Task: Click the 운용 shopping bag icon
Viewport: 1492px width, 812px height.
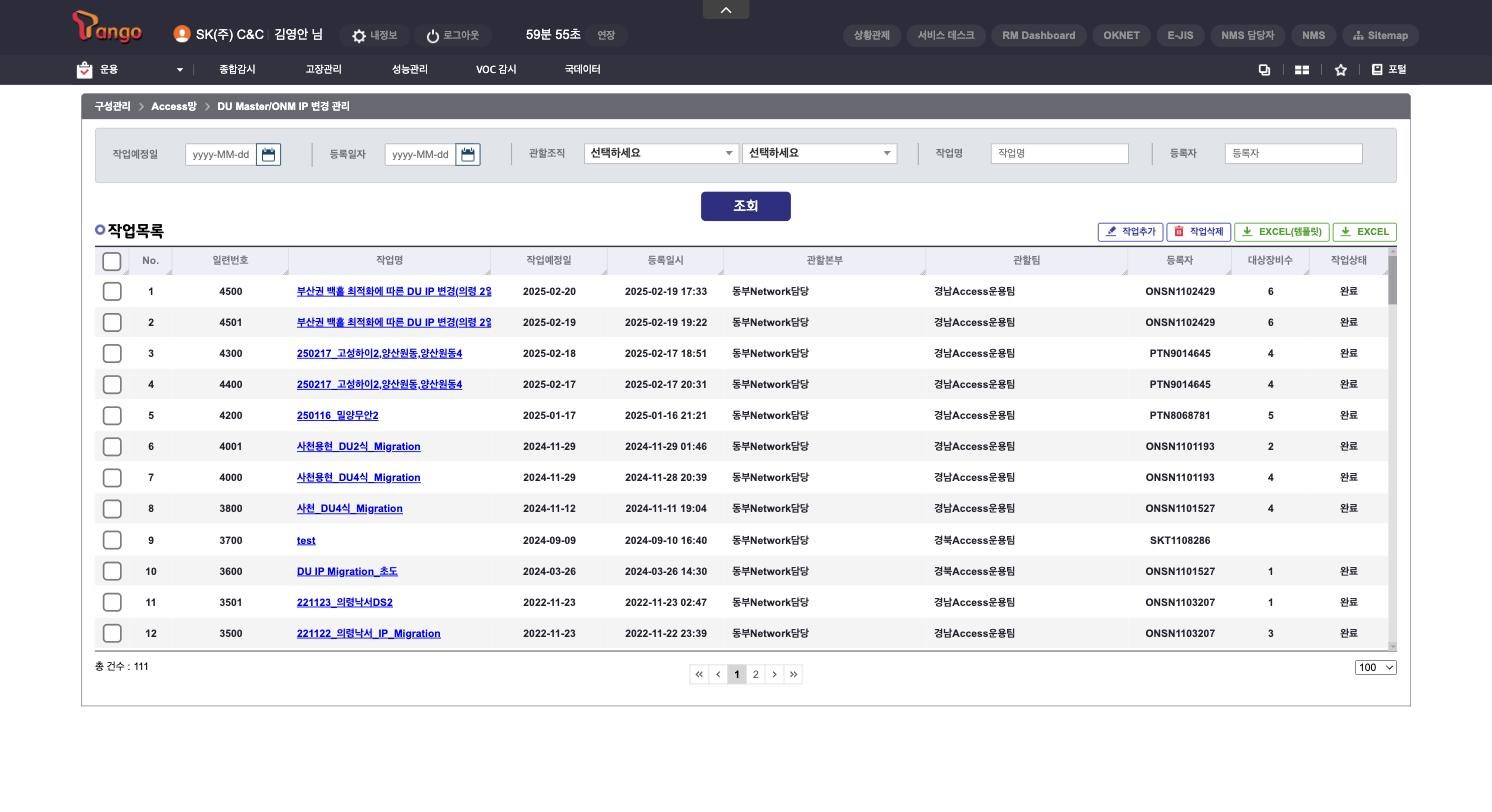Action: pos(84,70)
